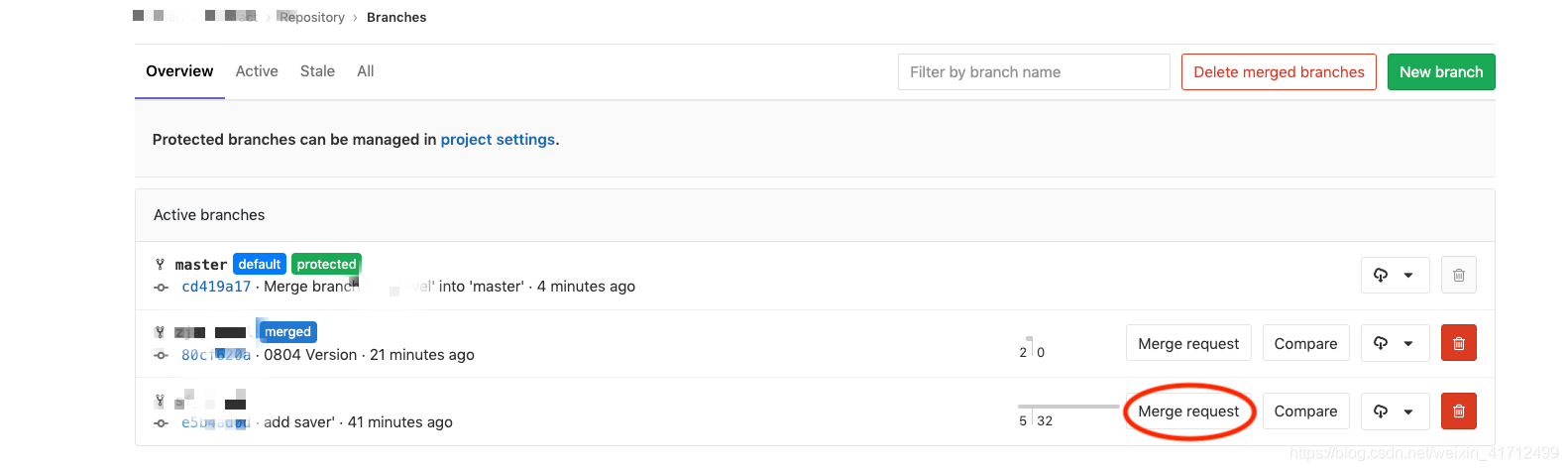
Task: Switch to the Active branches tab
Action: point(257,71)
